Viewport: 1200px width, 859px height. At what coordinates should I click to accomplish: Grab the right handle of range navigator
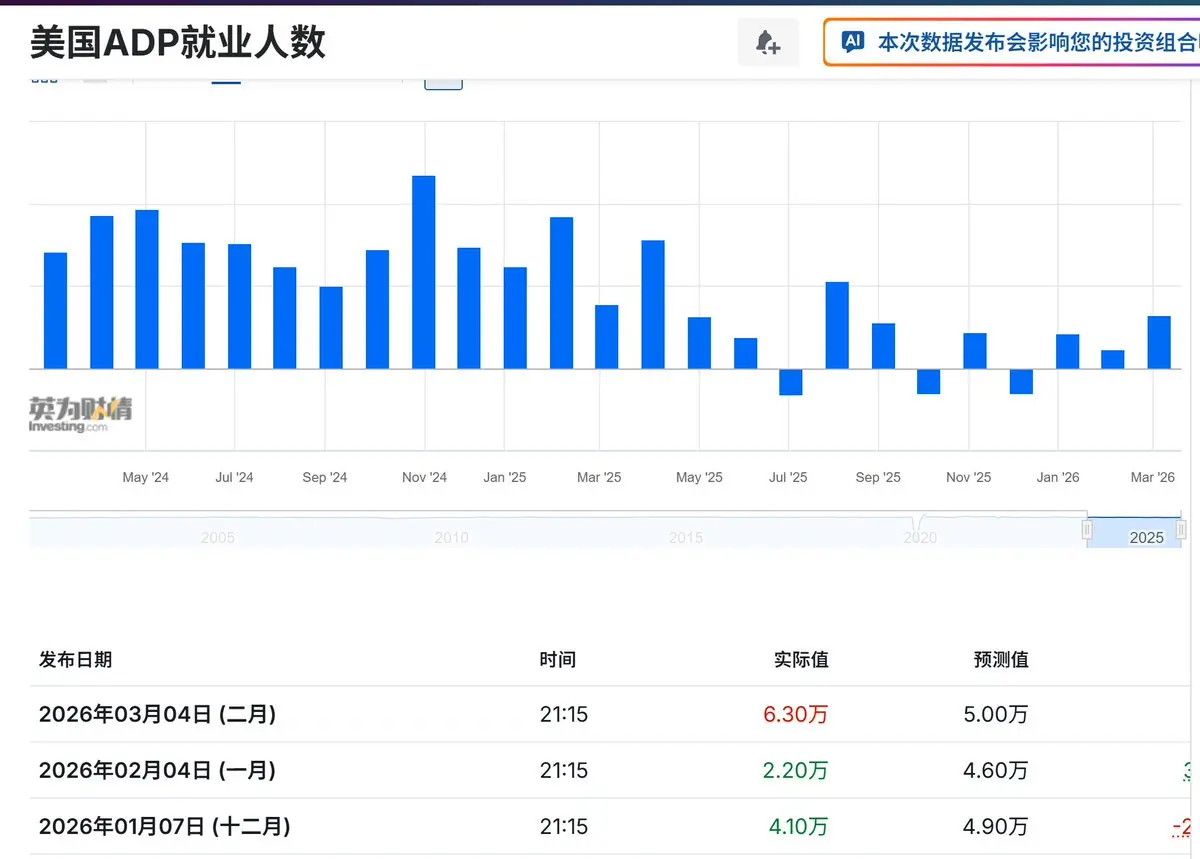click(x=1181, y=529)
